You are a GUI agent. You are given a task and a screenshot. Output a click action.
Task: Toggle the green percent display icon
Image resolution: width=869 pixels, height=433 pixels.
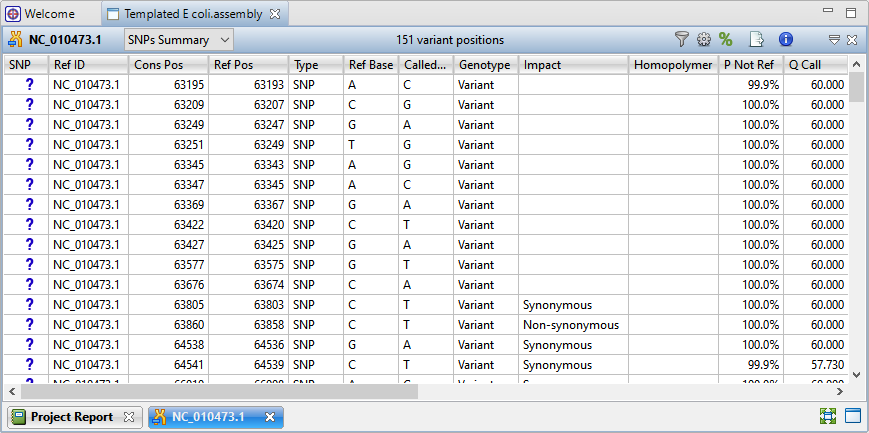coord(725,39)
